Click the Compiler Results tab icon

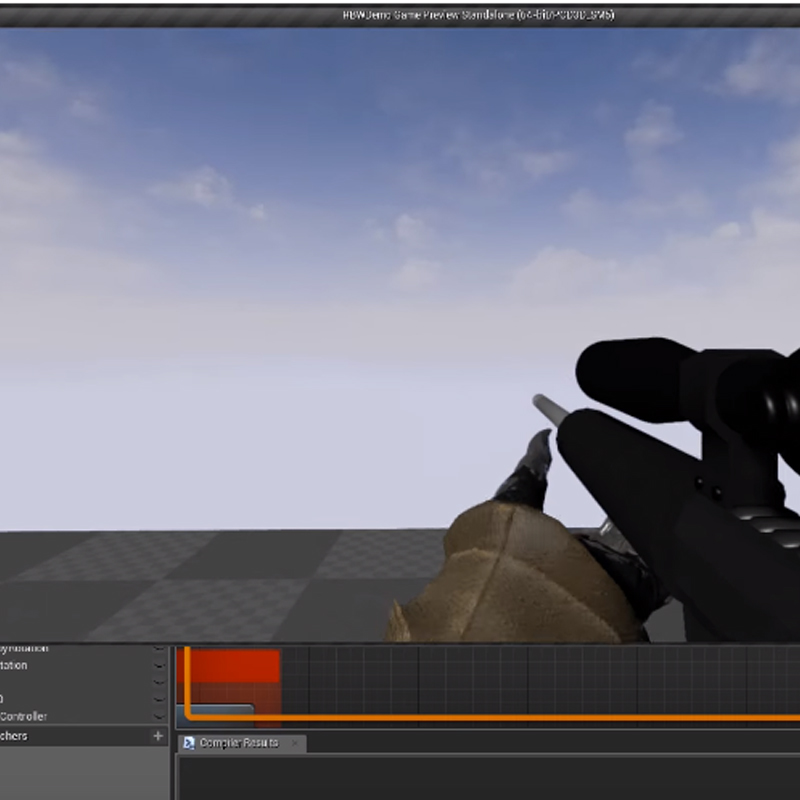coord(190,742)
